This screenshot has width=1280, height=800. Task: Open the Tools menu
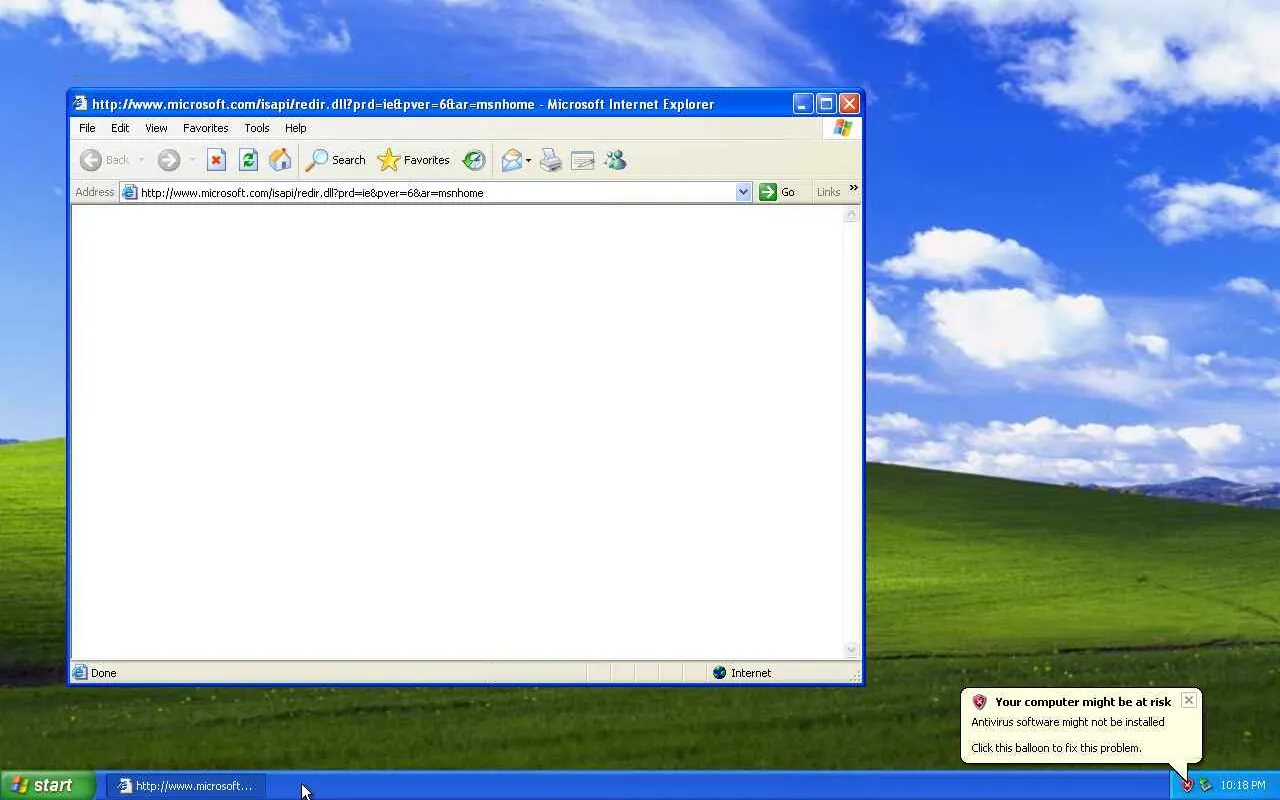coord(257,128)
